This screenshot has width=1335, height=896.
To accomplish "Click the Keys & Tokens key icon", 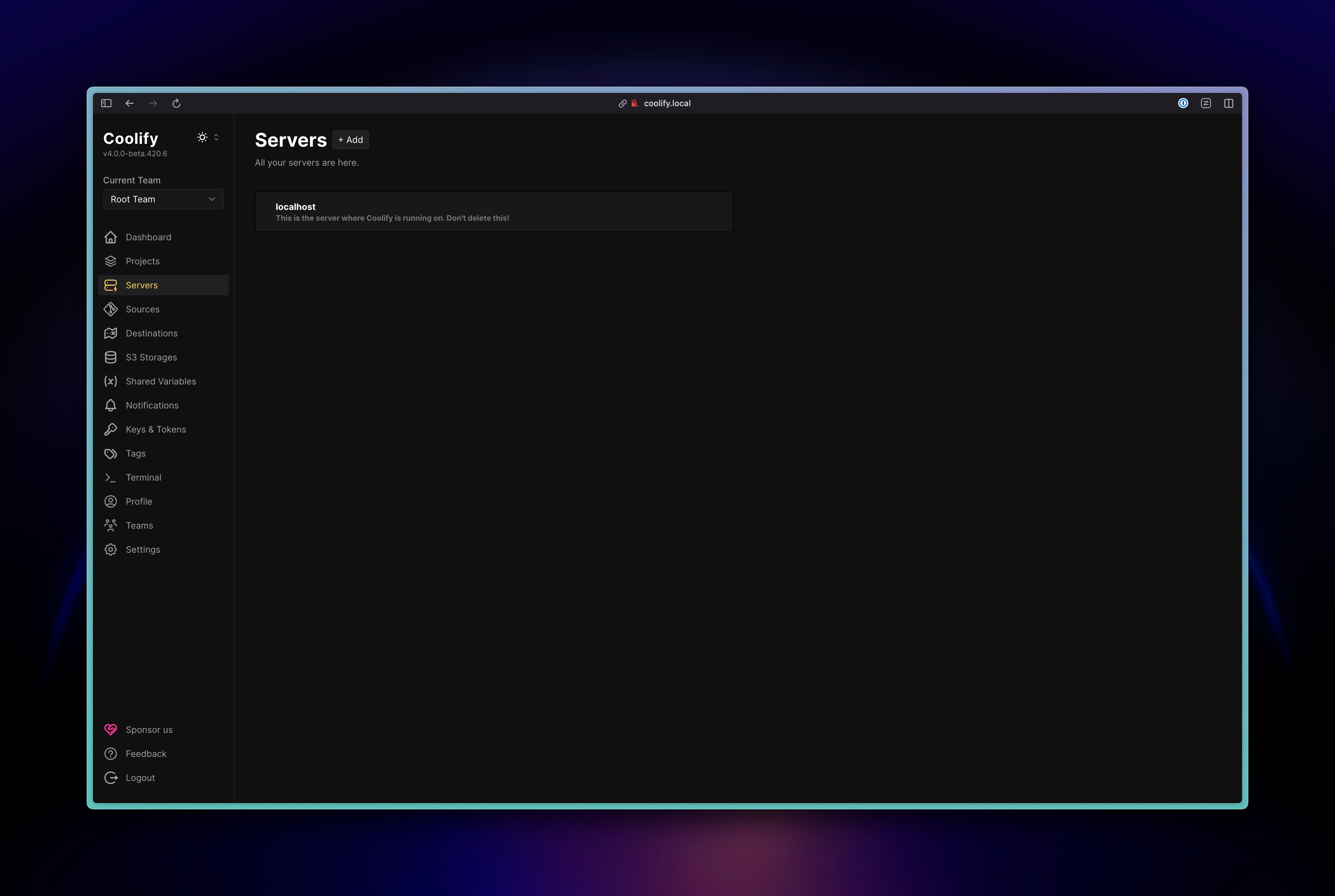I will tap(110, 429).
